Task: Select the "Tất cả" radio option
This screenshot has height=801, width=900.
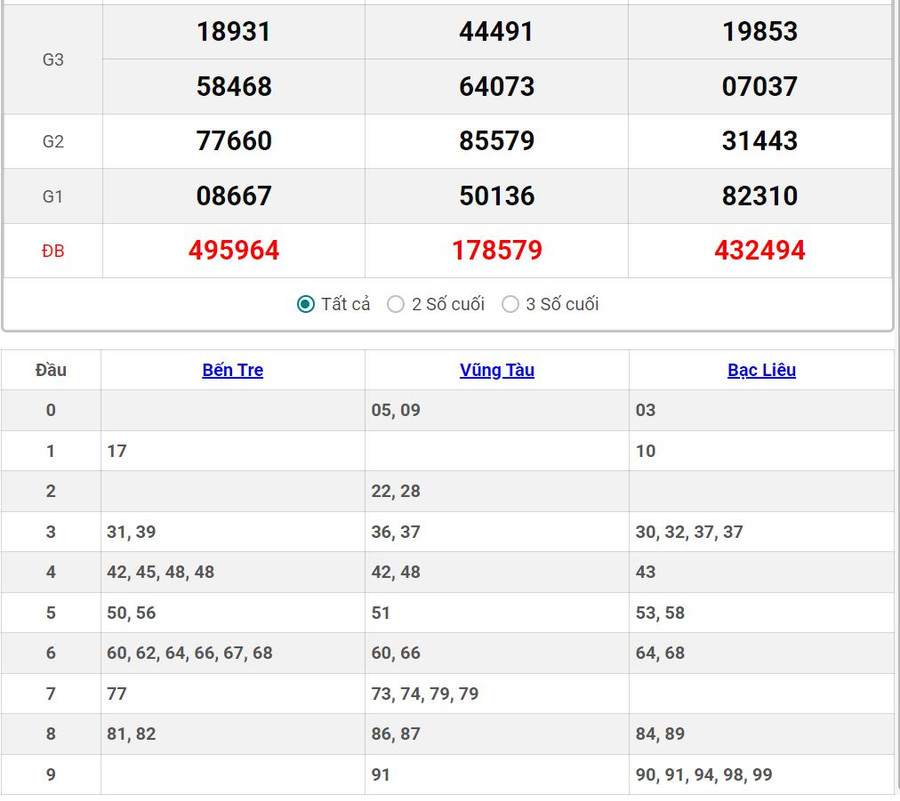Action: 306,304
